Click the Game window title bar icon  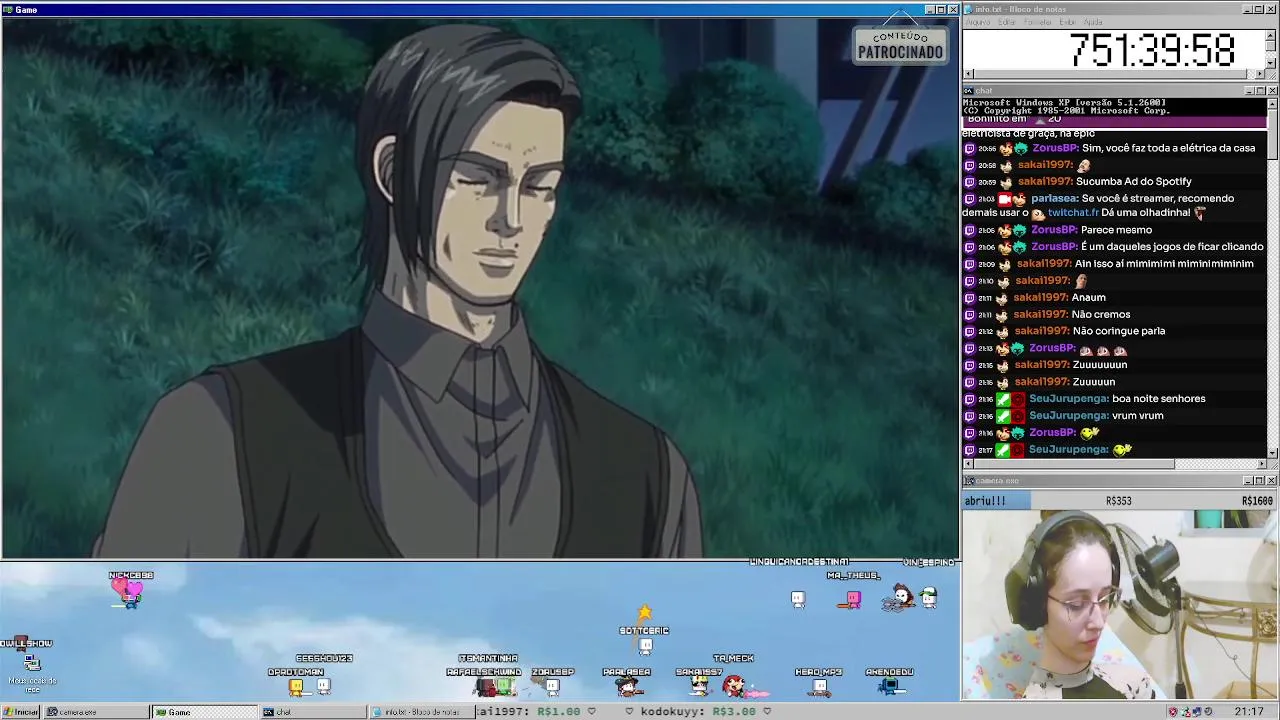click(x=7, y=9)
